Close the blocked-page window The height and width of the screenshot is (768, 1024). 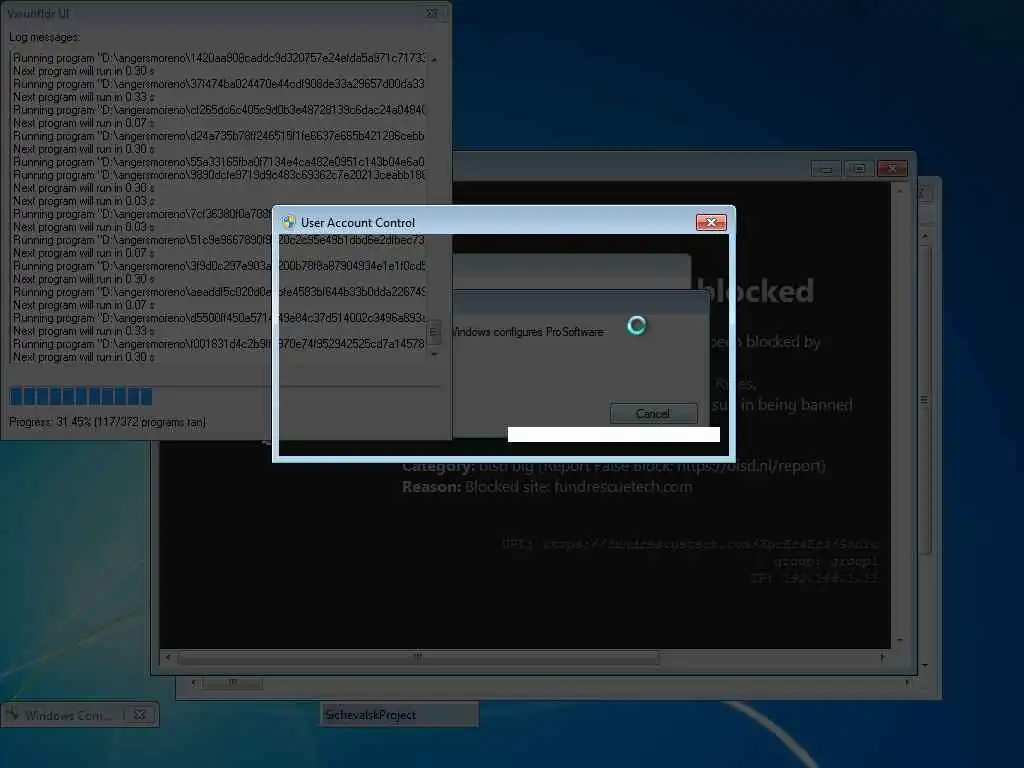click(x=892, y=169)
